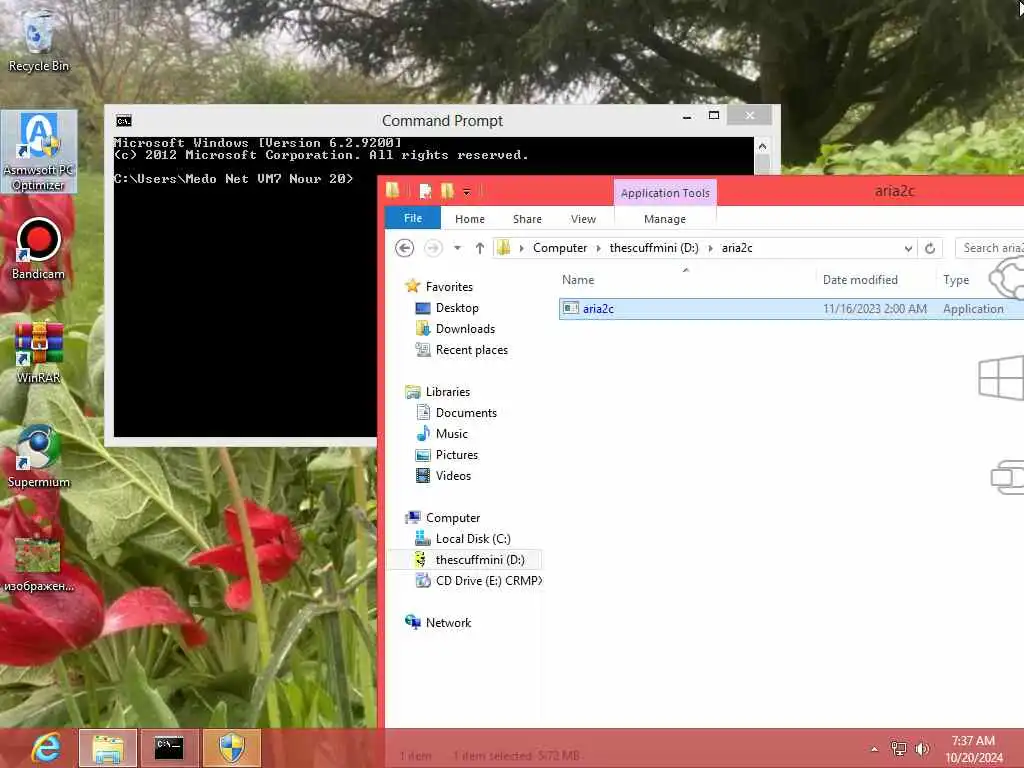Click the File Explorer taskbar button
This screenshot has height=768, width=1024.
pyautogui.click(x=108, y=748)
